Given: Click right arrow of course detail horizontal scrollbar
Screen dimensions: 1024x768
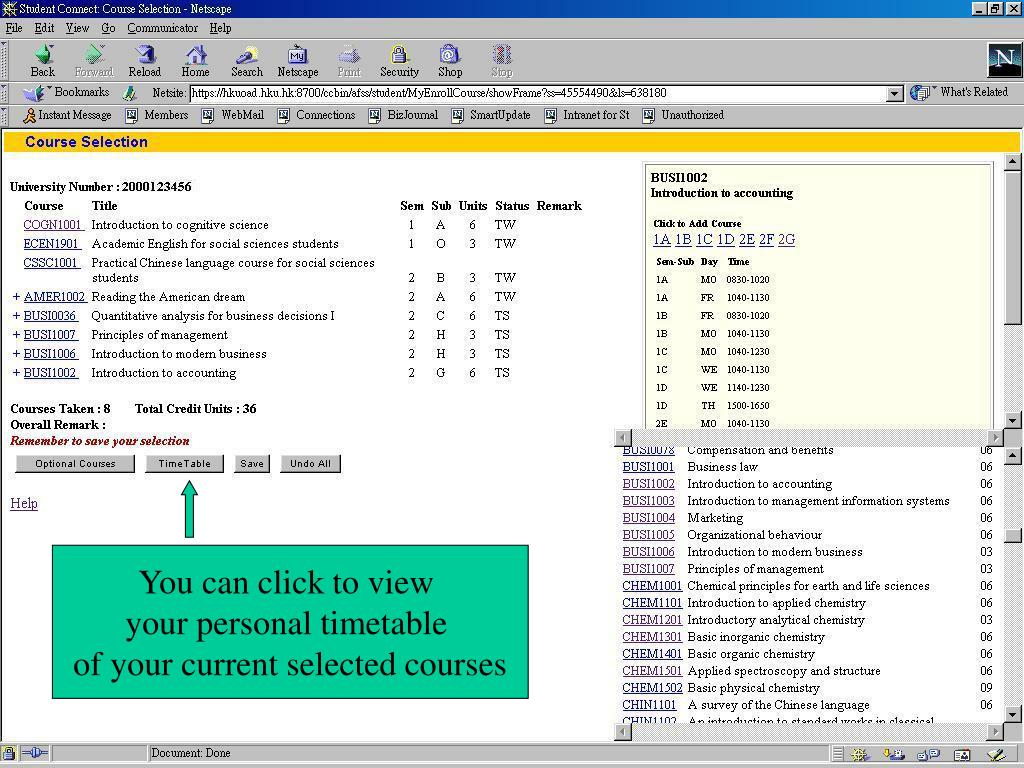Looking at the screenshot, I should click(995, 438).
